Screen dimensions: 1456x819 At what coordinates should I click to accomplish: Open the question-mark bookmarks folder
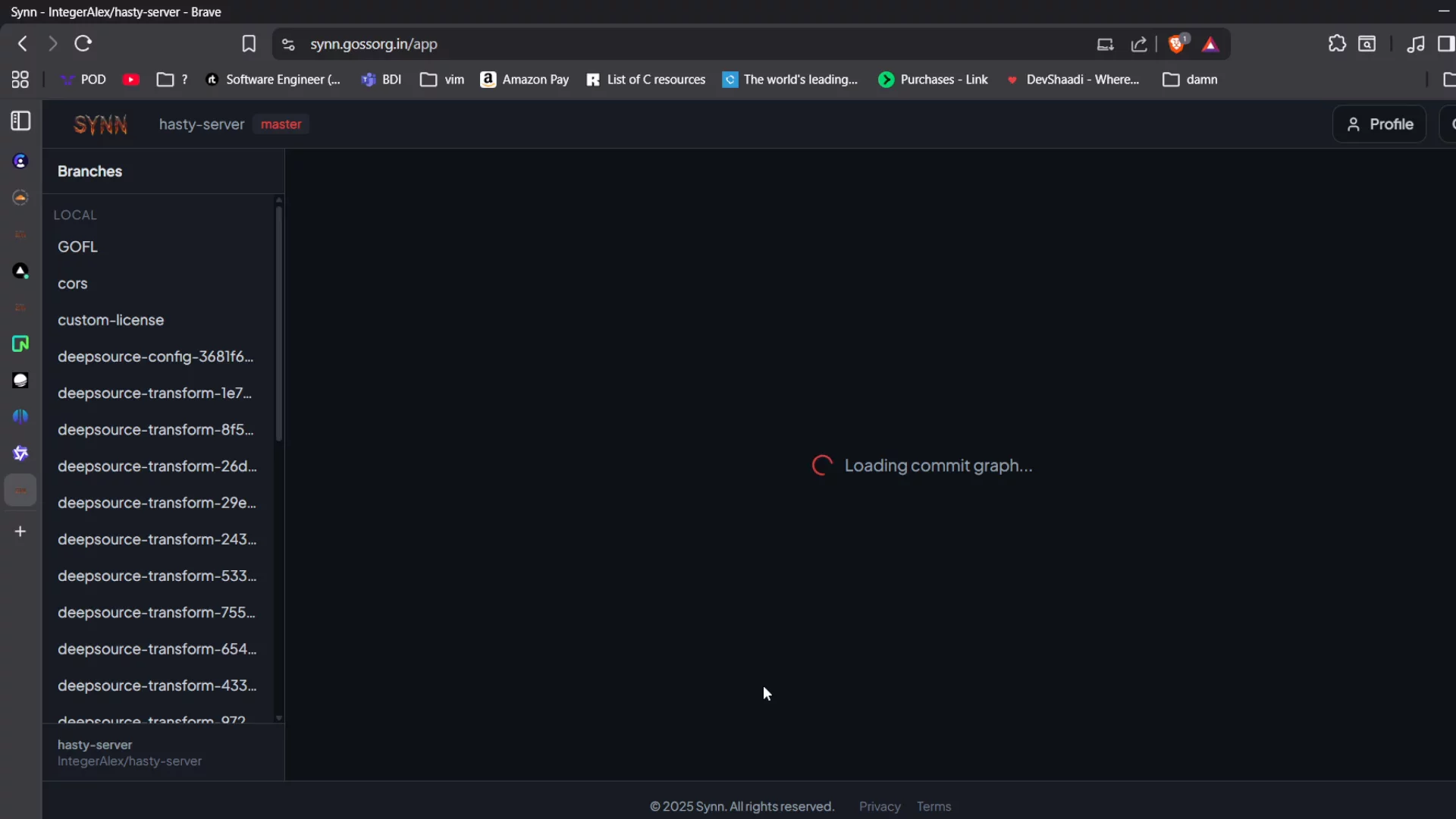[171, 79]
